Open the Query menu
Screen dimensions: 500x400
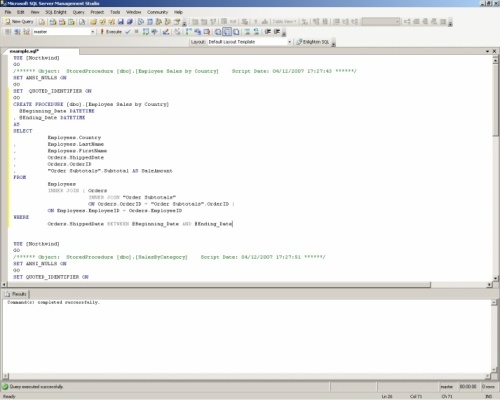pyautogui.click(x=79, y=12)
